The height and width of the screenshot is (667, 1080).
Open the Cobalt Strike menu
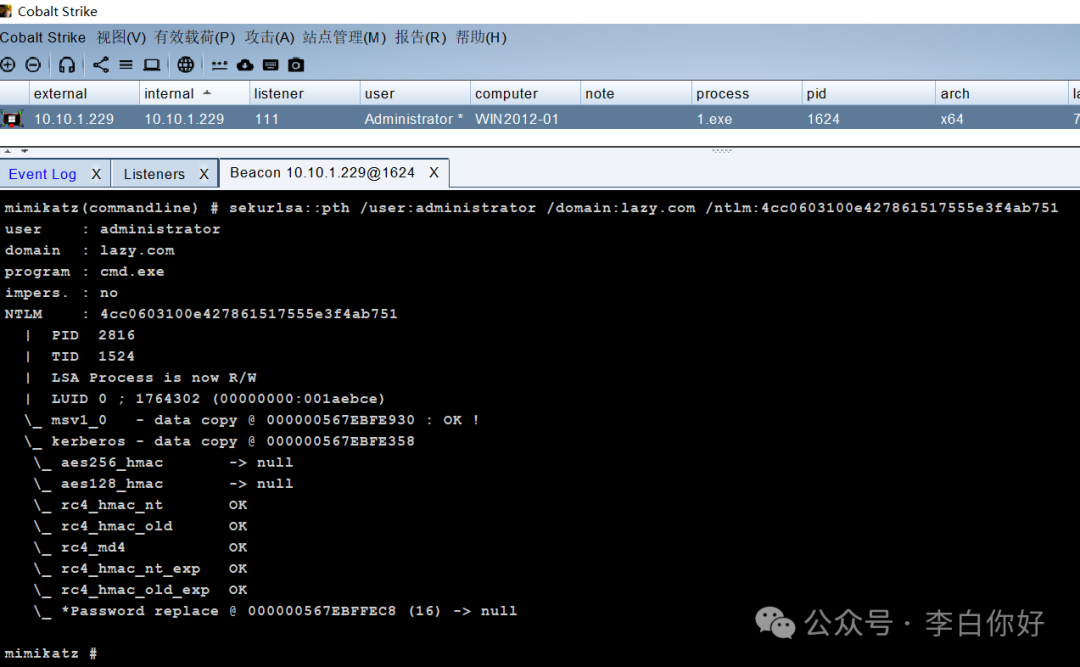[x=43, y=37]
